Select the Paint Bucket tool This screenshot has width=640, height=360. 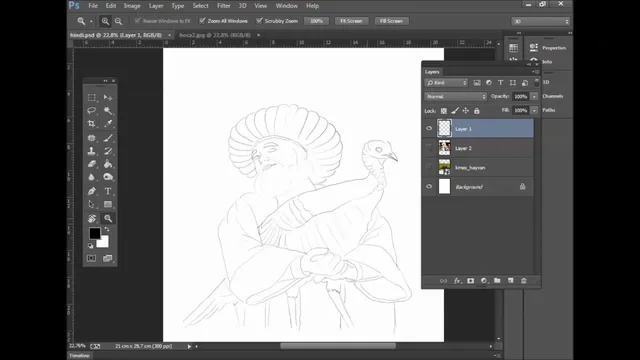(x=108, y=164)
